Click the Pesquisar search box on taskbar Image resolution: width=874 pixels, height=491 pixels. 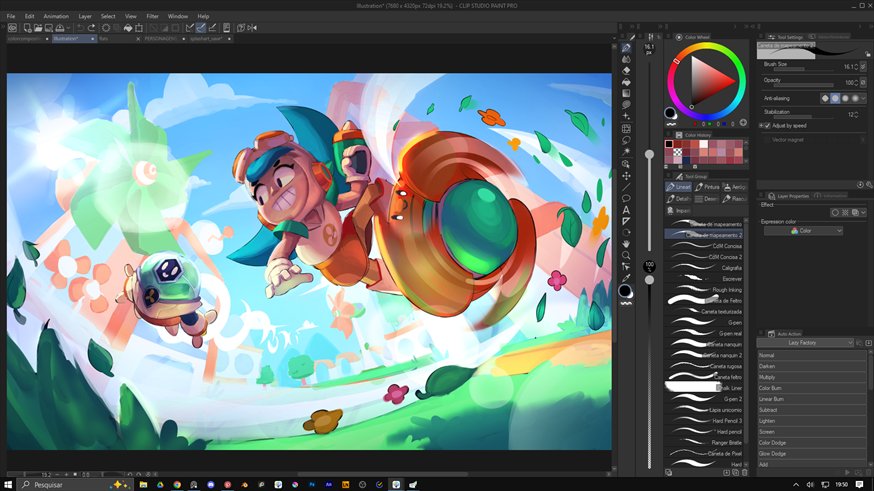click(x=75, y=485)
